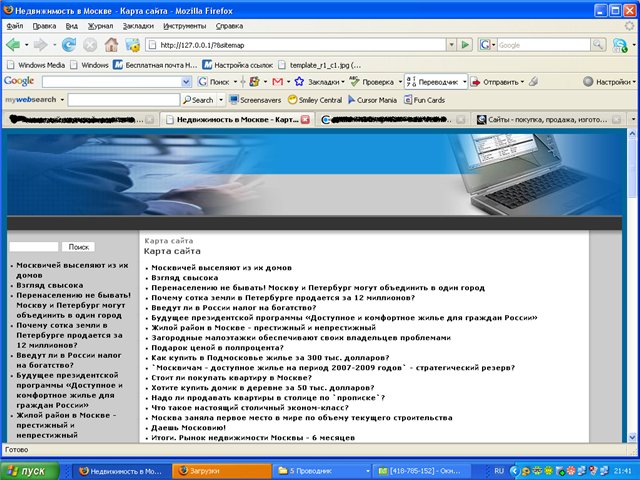Image resolution: width=640 pixels, height=480 pixels.
Task: Expand Google toolbar search field dropdown
Action: 186,82
